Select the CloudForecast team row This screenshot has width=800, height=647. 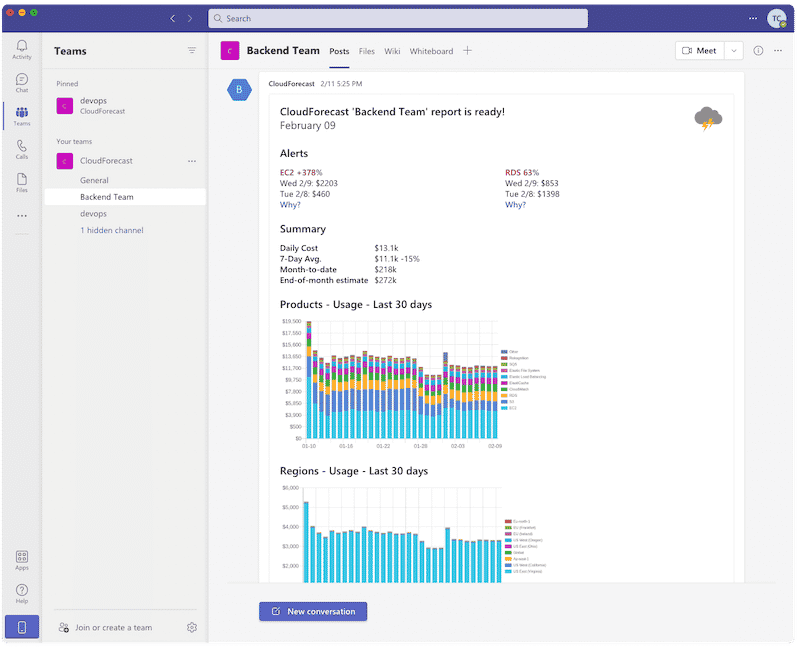tap(125, 161)
